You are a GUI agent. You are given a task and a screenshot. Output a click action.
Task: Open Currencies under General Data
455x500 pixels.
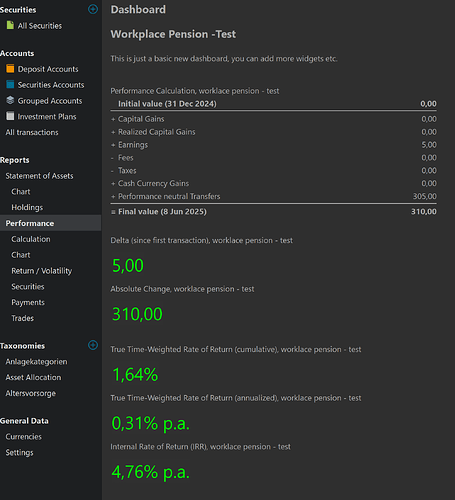pyautogui.click(x=24, y=437)
